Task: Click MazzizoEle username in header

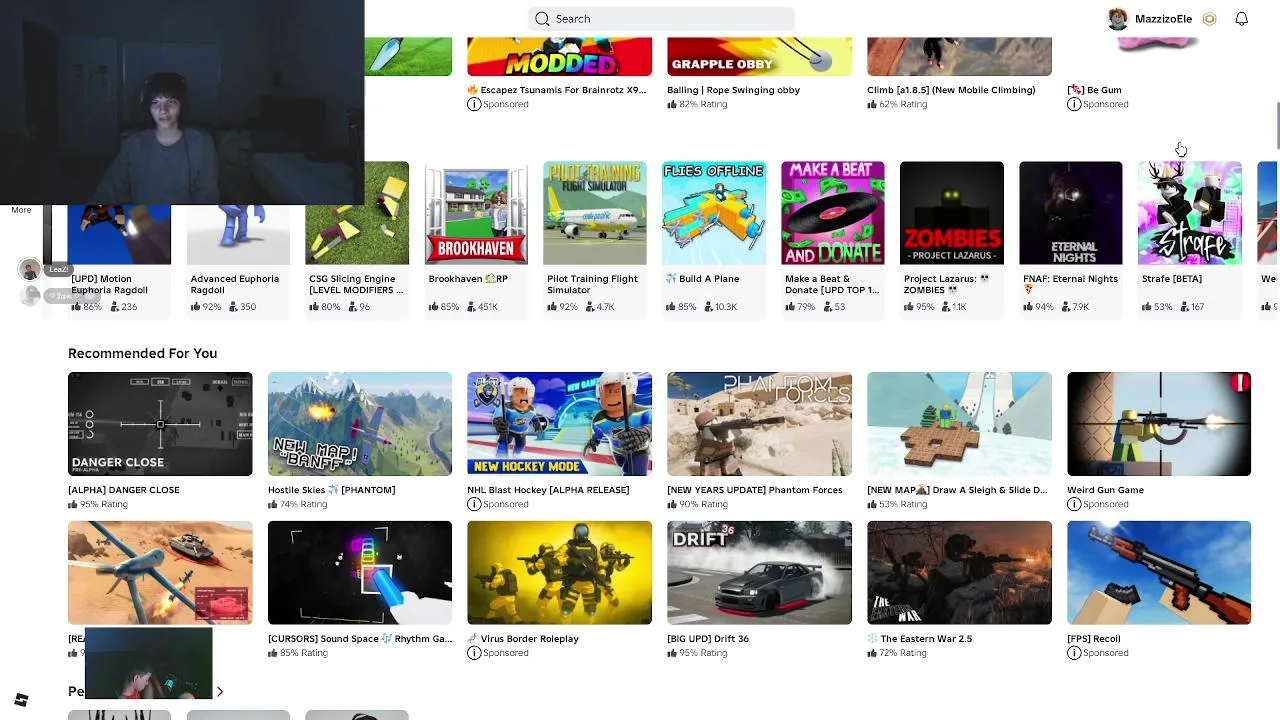Action: tap(1163, 19)
